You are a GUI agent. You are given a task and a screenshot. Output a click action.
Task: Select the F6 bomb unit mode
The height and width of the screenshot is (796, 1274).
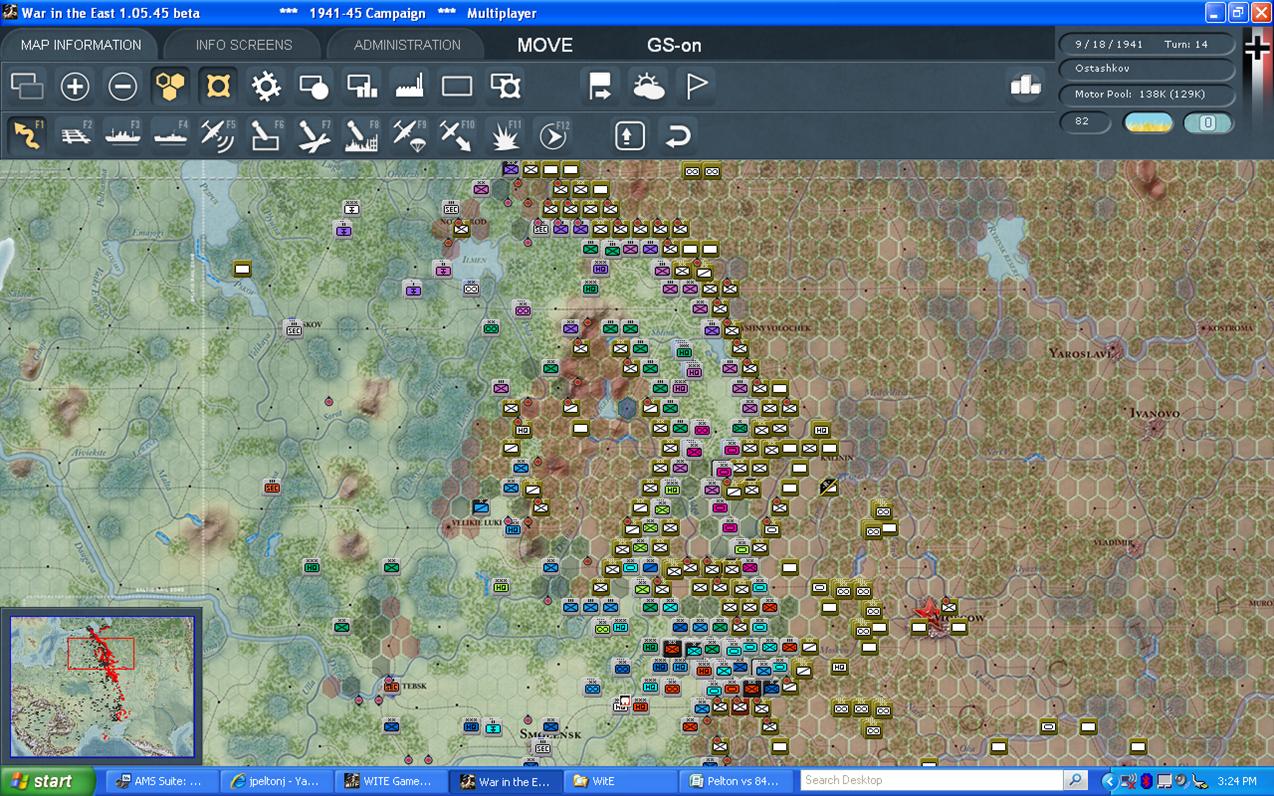click(x=265, y=135)
